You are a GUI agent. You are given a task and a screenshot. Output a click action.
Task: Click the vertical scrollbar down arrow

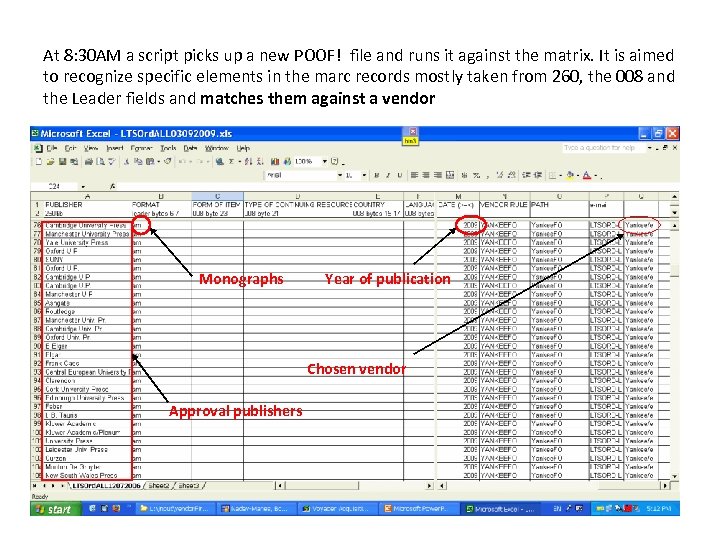[x=674, y=476]
